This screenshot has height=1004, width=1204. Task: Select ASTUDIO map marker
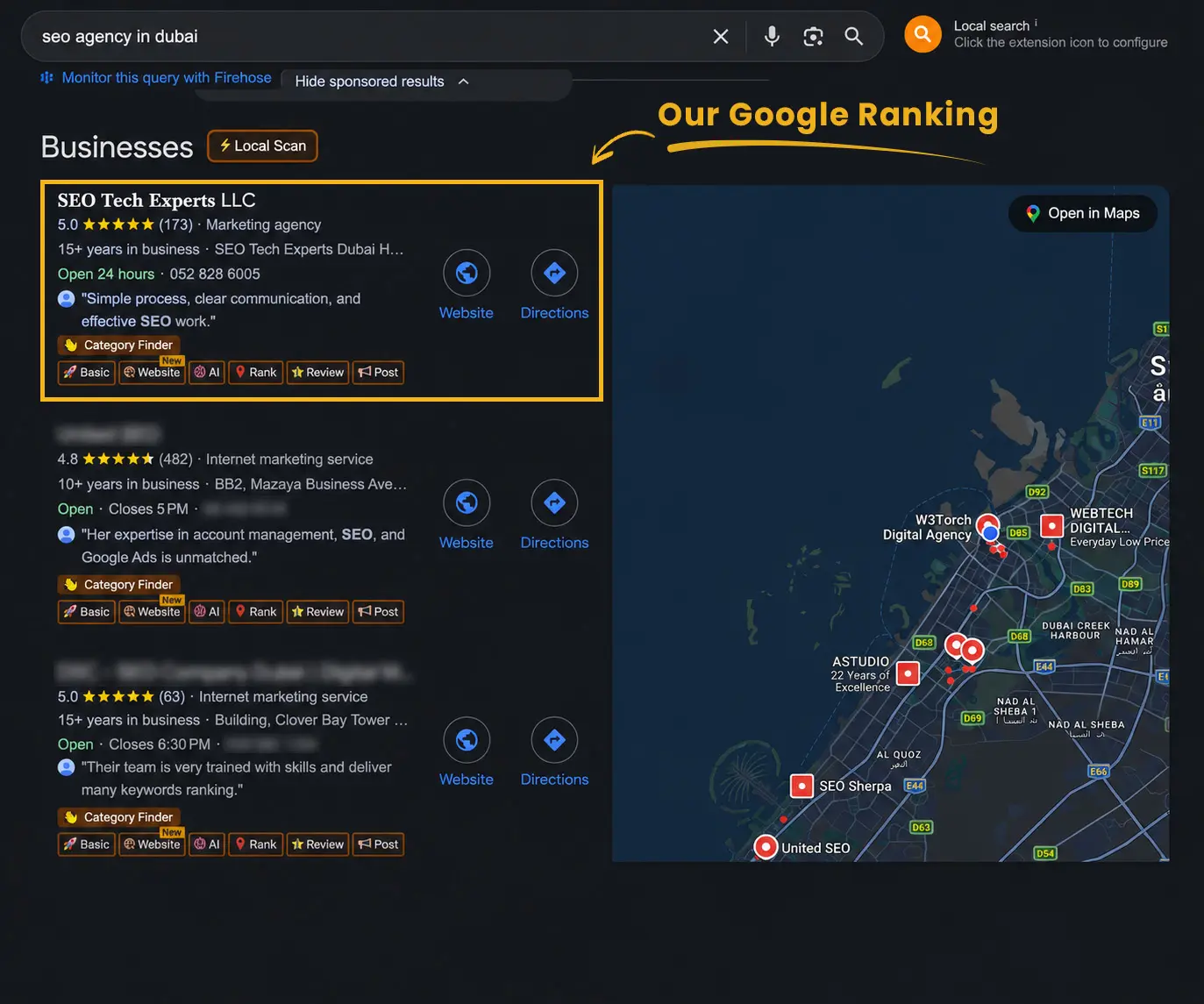pyautogui.click(x=908, y=673)
